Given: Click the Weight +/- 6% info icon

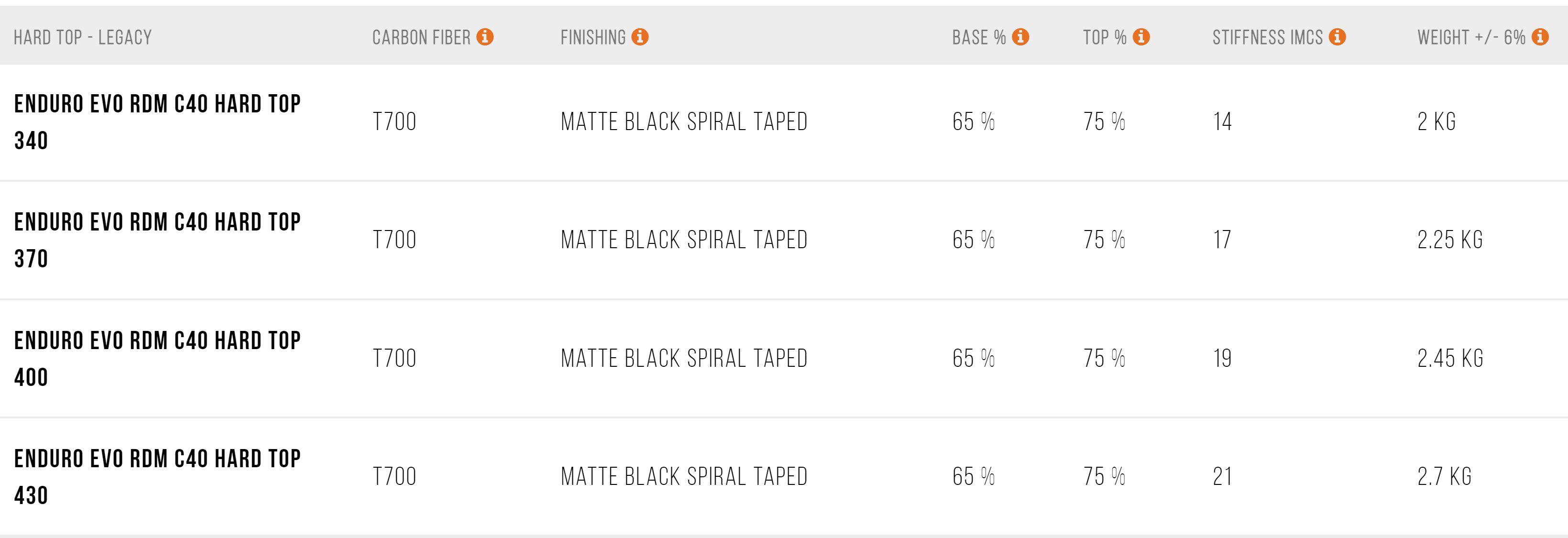Looking at the screenshot, I should pos(1540,37).
